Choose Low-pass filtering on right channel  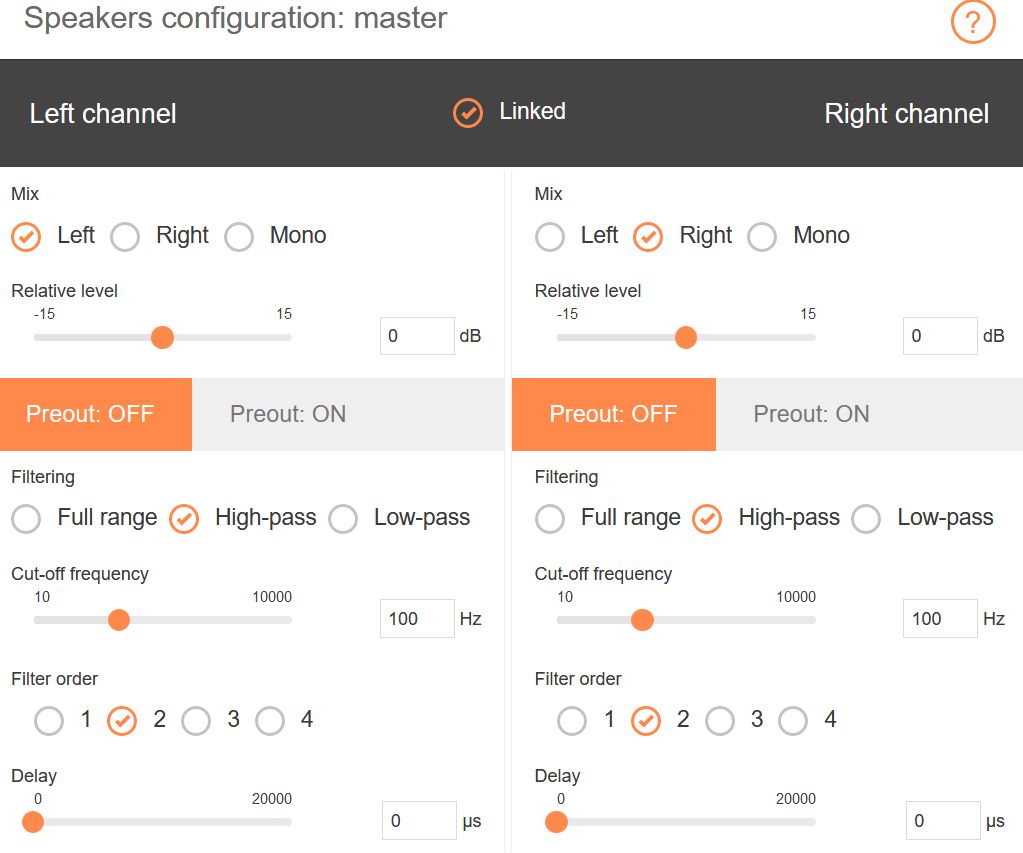point(866,520)
